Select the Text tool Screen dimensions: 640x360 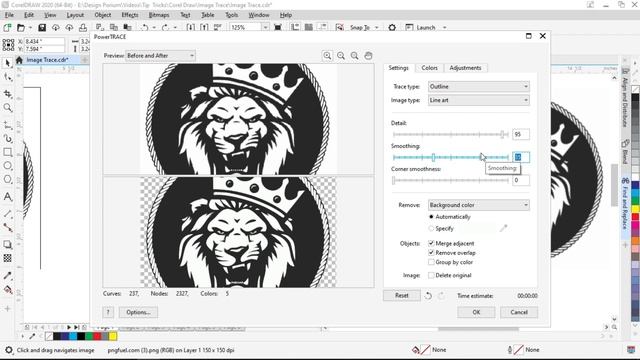(7, 197)
